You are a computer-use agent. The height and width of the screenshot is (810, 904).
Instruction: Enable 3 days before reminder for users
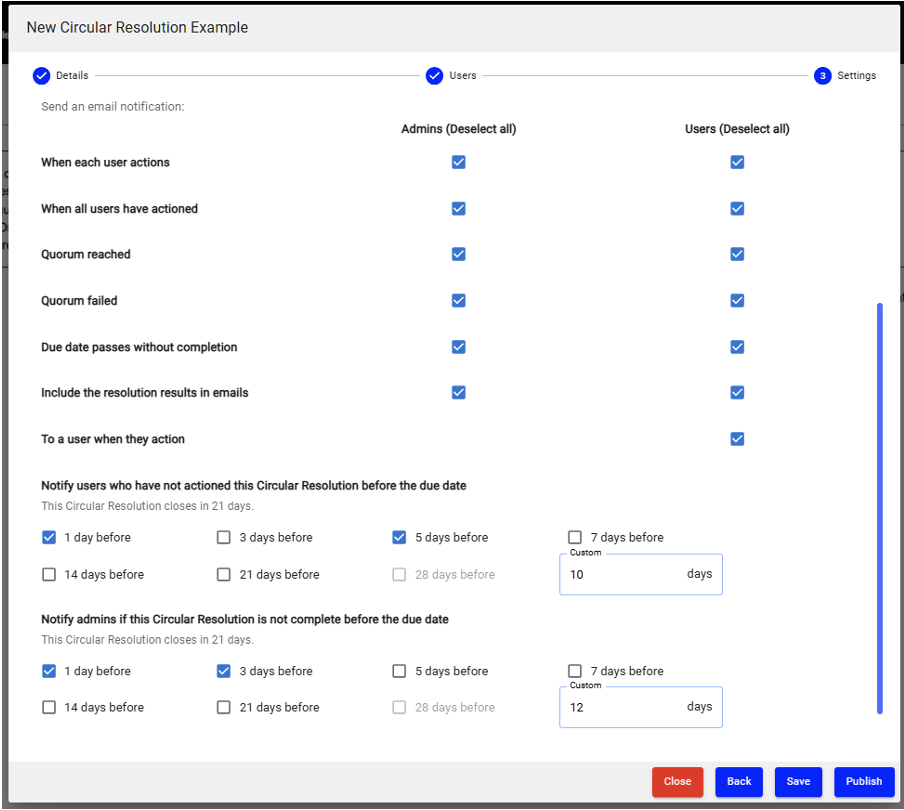[224, 537]
